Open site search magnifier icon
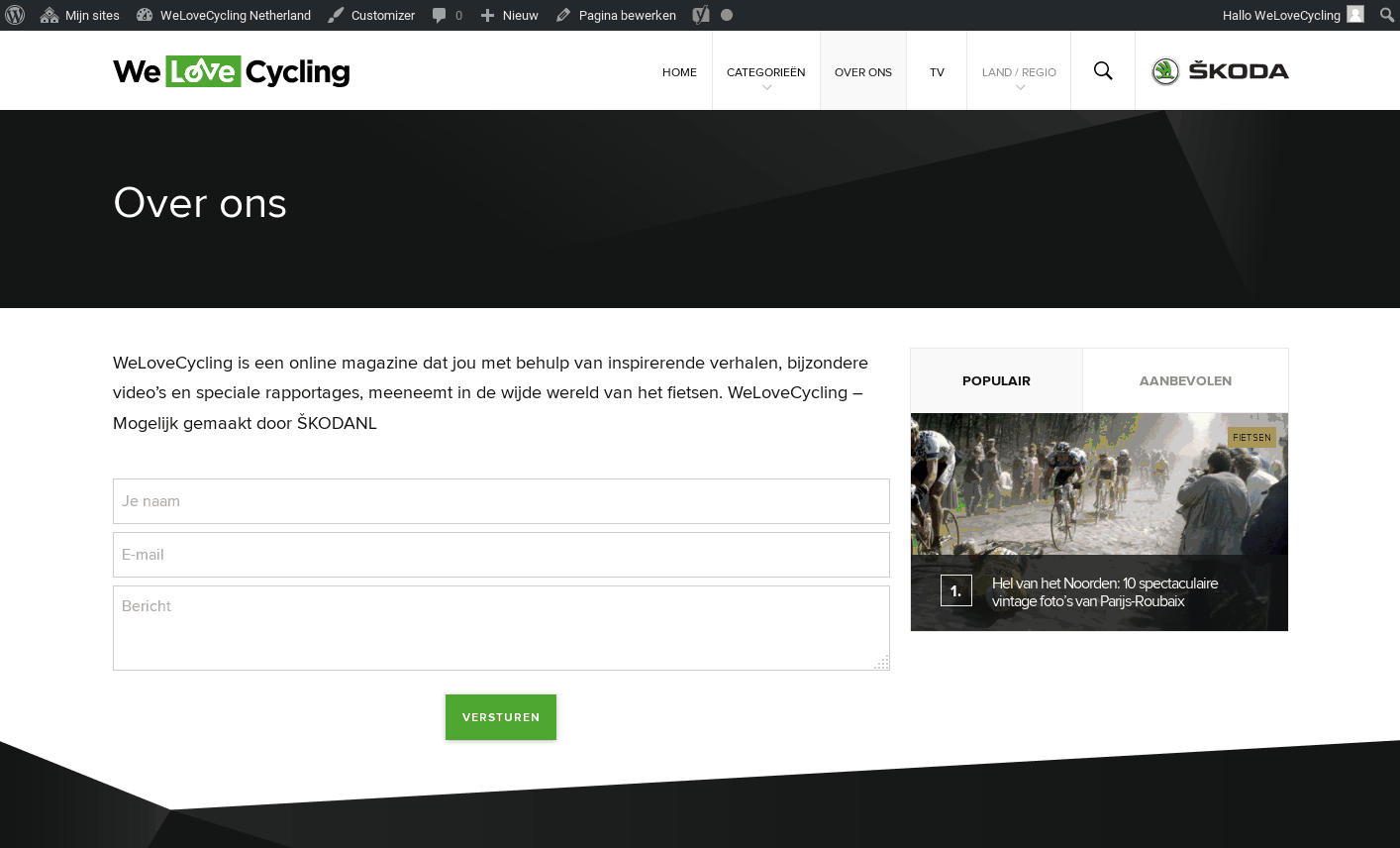Viewport: 1400px width, 848px height. (1103, 70)
